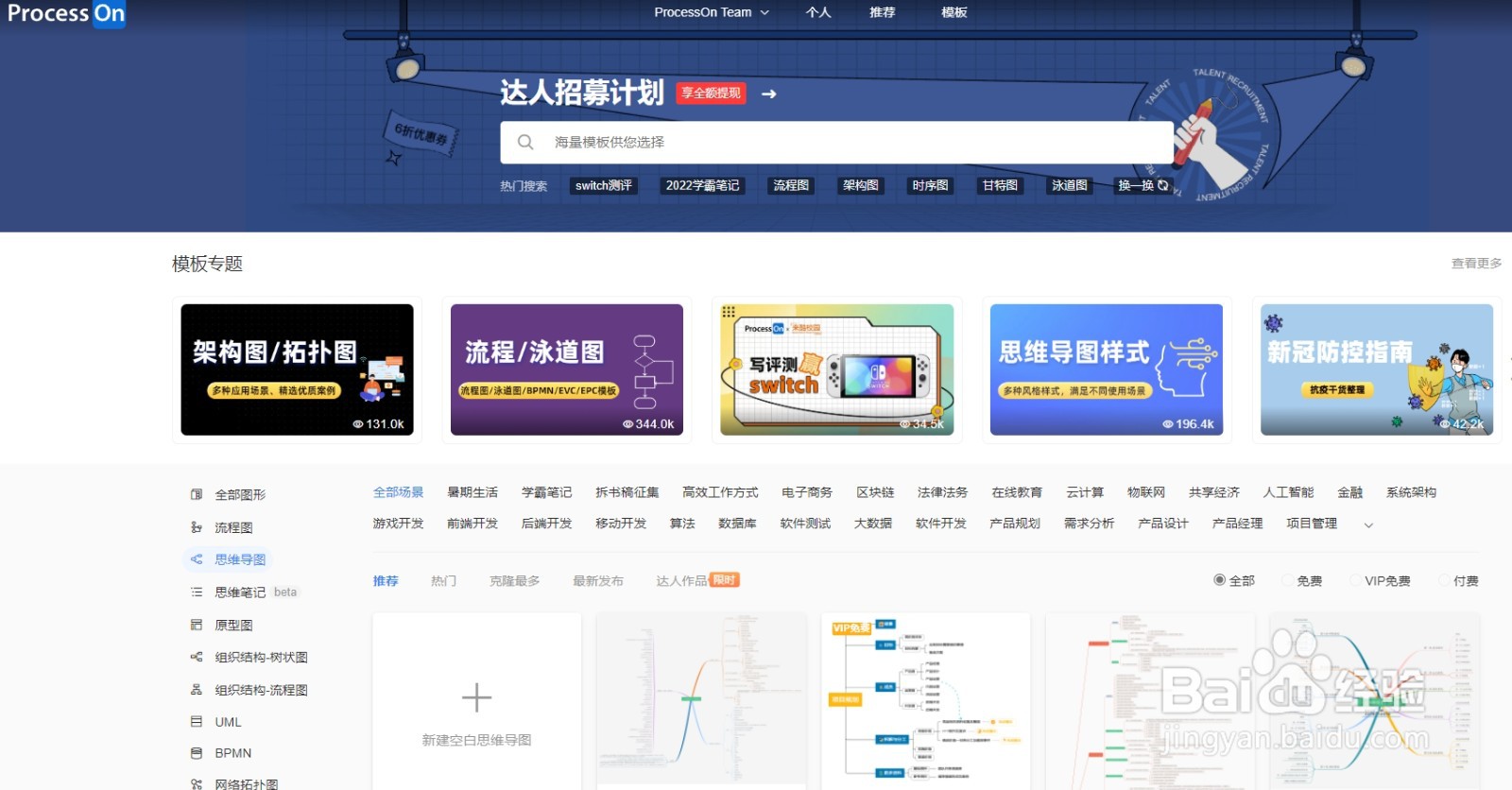Click the 原型图 sidebar icon
This screenshot has width=1512, height=790.
[x=197, y=625]
